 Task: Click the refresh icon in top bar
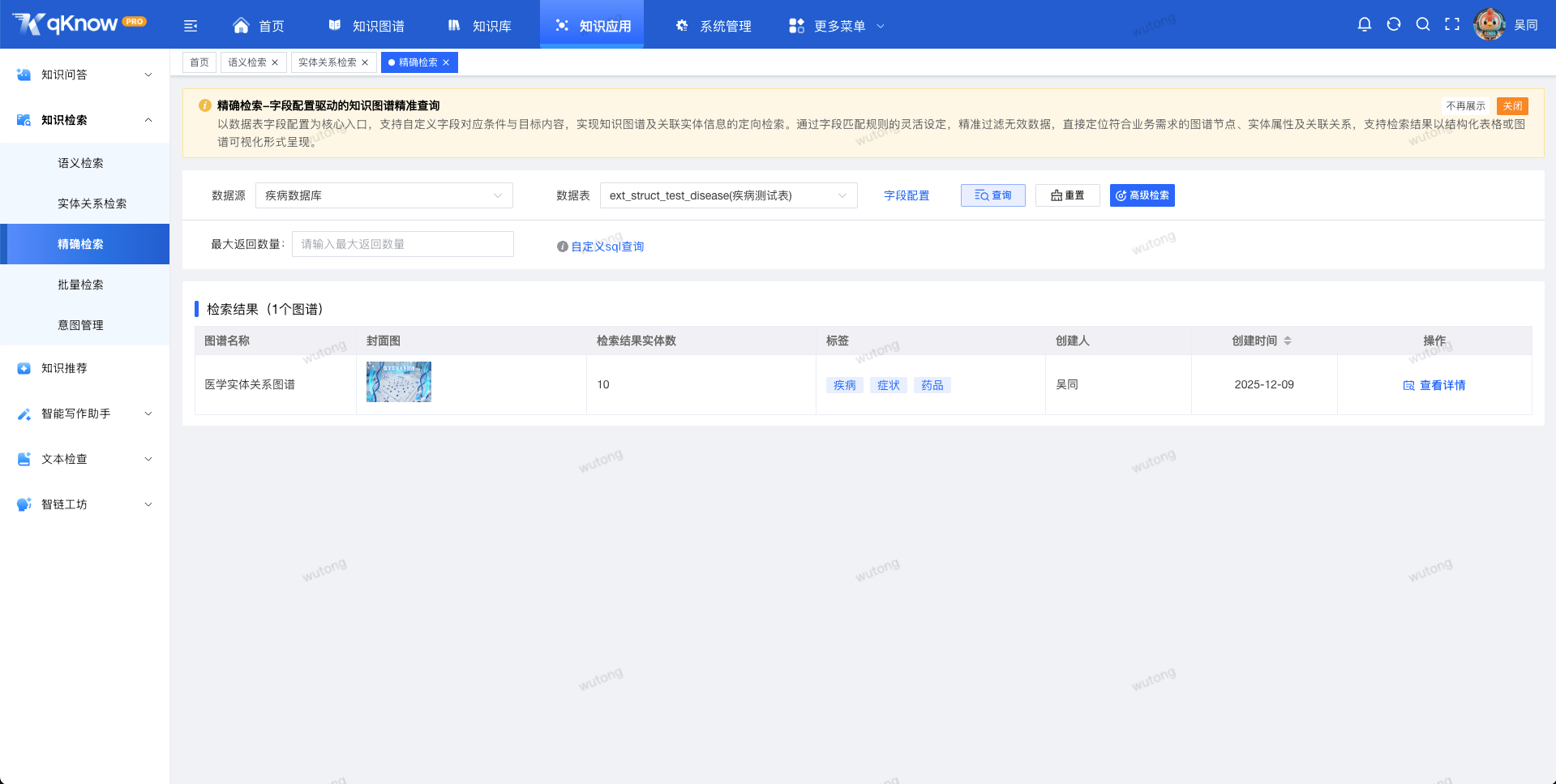pos(1394,24)
